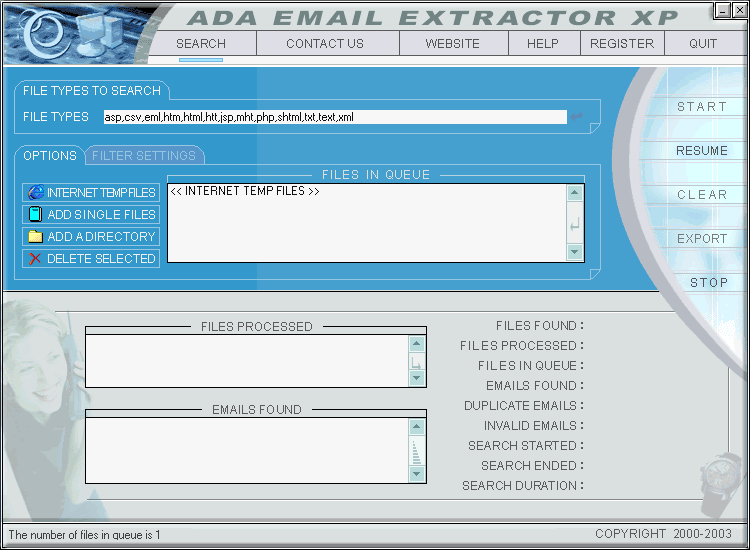Click the FILES IN QUEUE statistic label on the right
This screenshot has height=550, width=750.
point(531,366)
